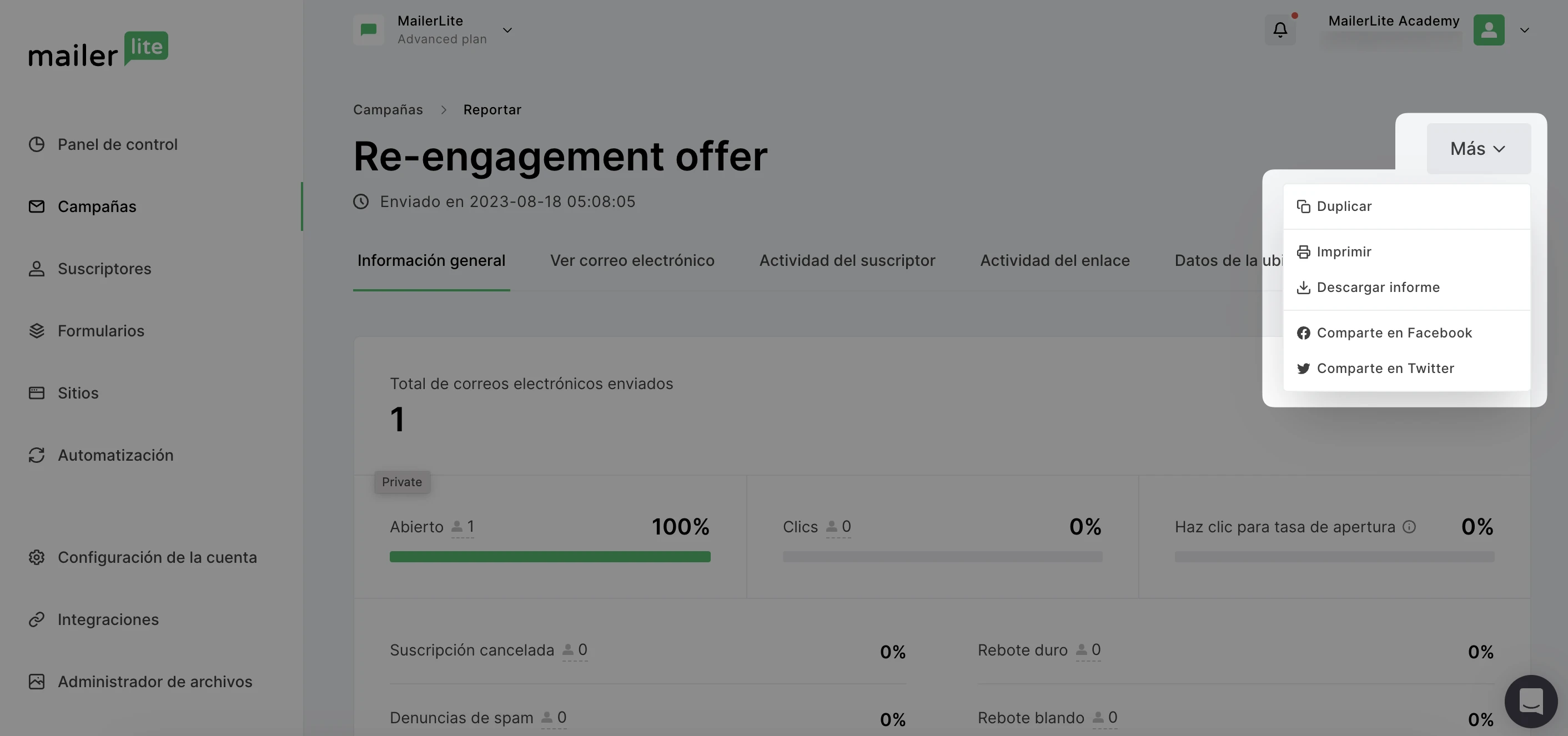
Task: Switch to Actividad del suscriptor tab
Action: click(x=847, y=260)
